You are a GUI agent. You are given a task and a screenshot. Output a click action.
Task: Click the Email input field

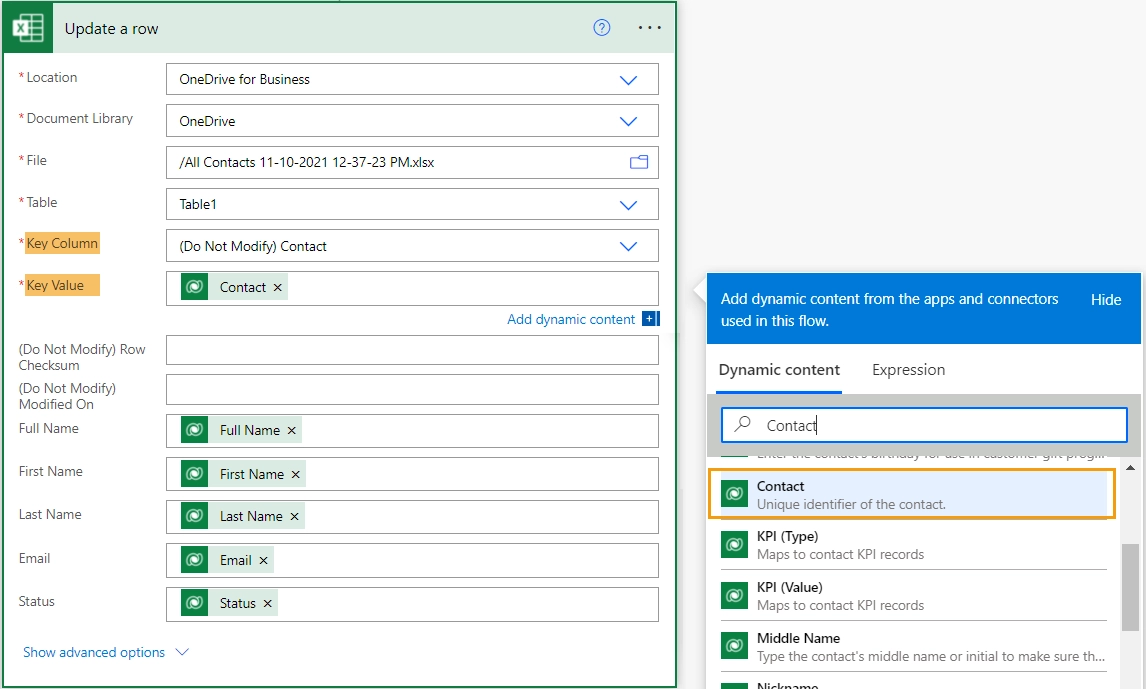[412, 560]
